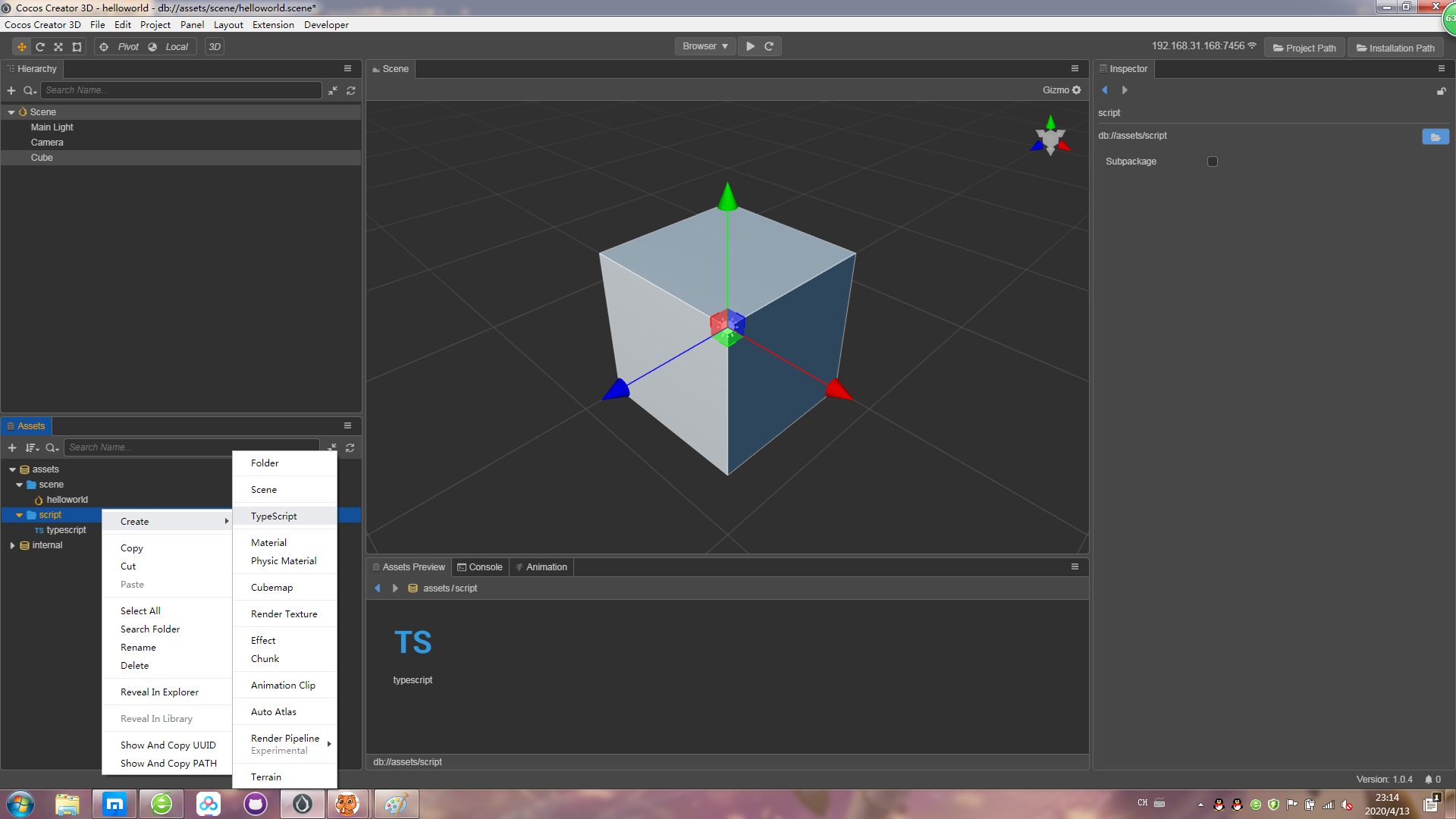
Task: Toggle the 3D view mode button
Action: [x=215, y=47]
